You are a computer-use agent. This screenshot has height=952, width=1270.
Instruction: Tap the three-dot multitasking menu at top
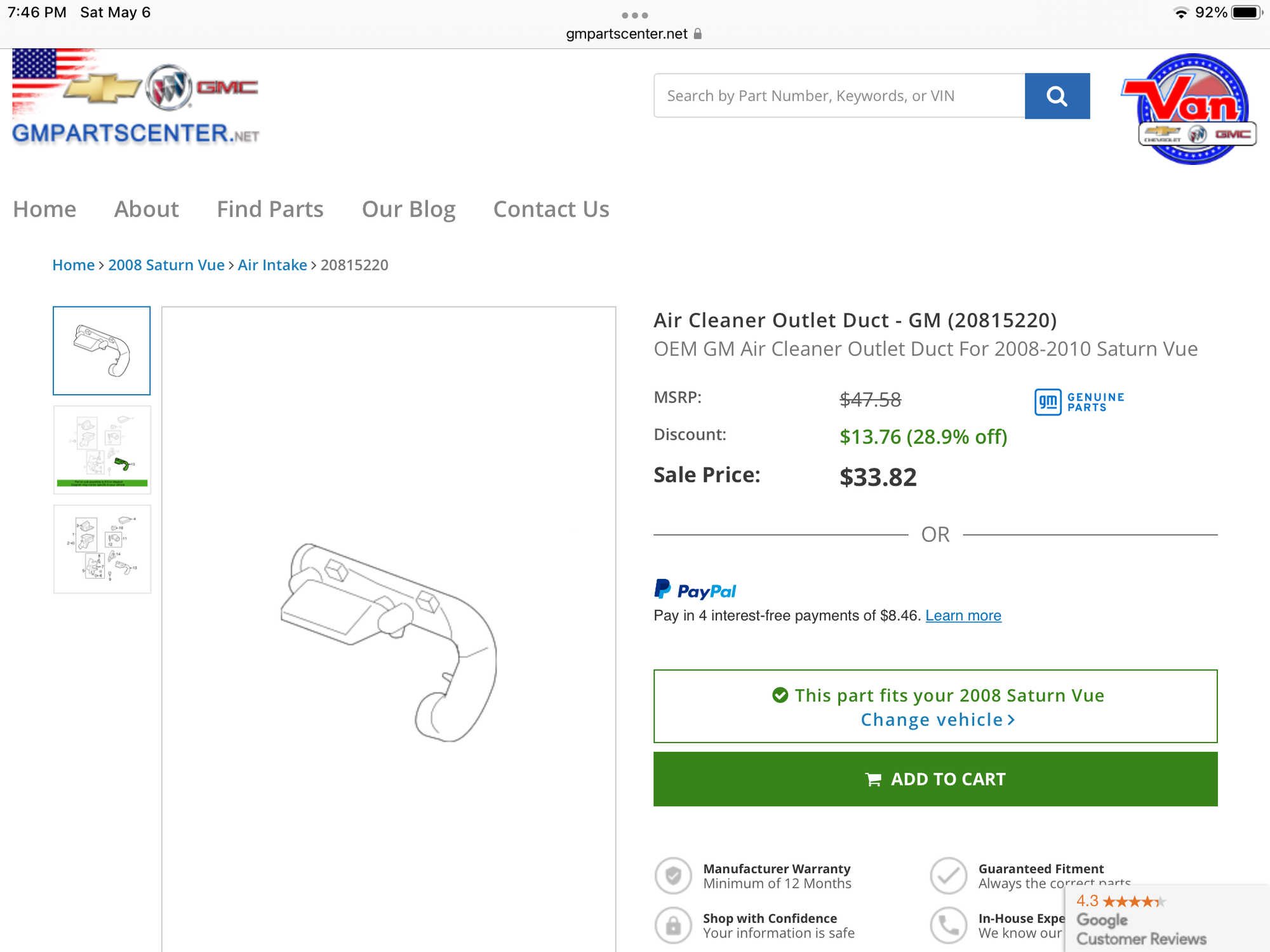(634, 15)
